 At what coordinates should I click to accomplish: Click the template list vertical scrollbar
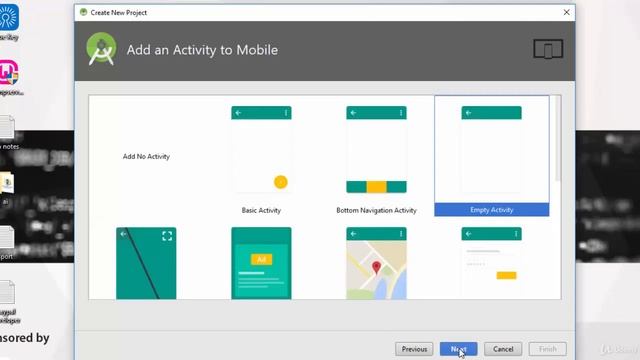[558, 139]
